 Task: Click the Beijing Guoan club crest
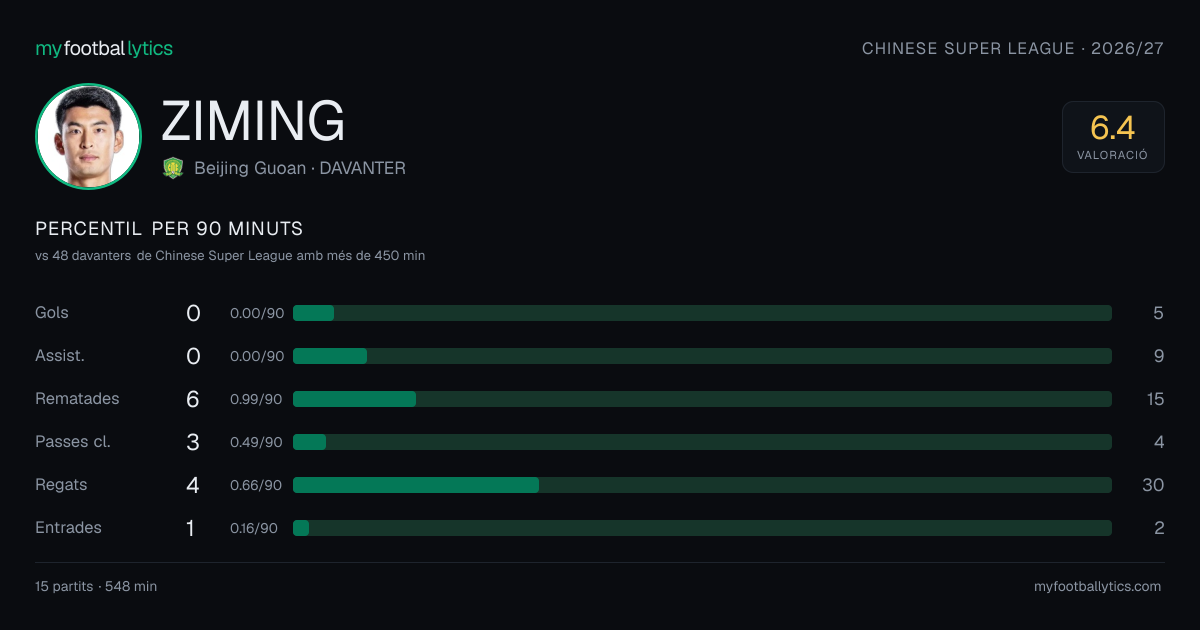(x=173, y=168)
